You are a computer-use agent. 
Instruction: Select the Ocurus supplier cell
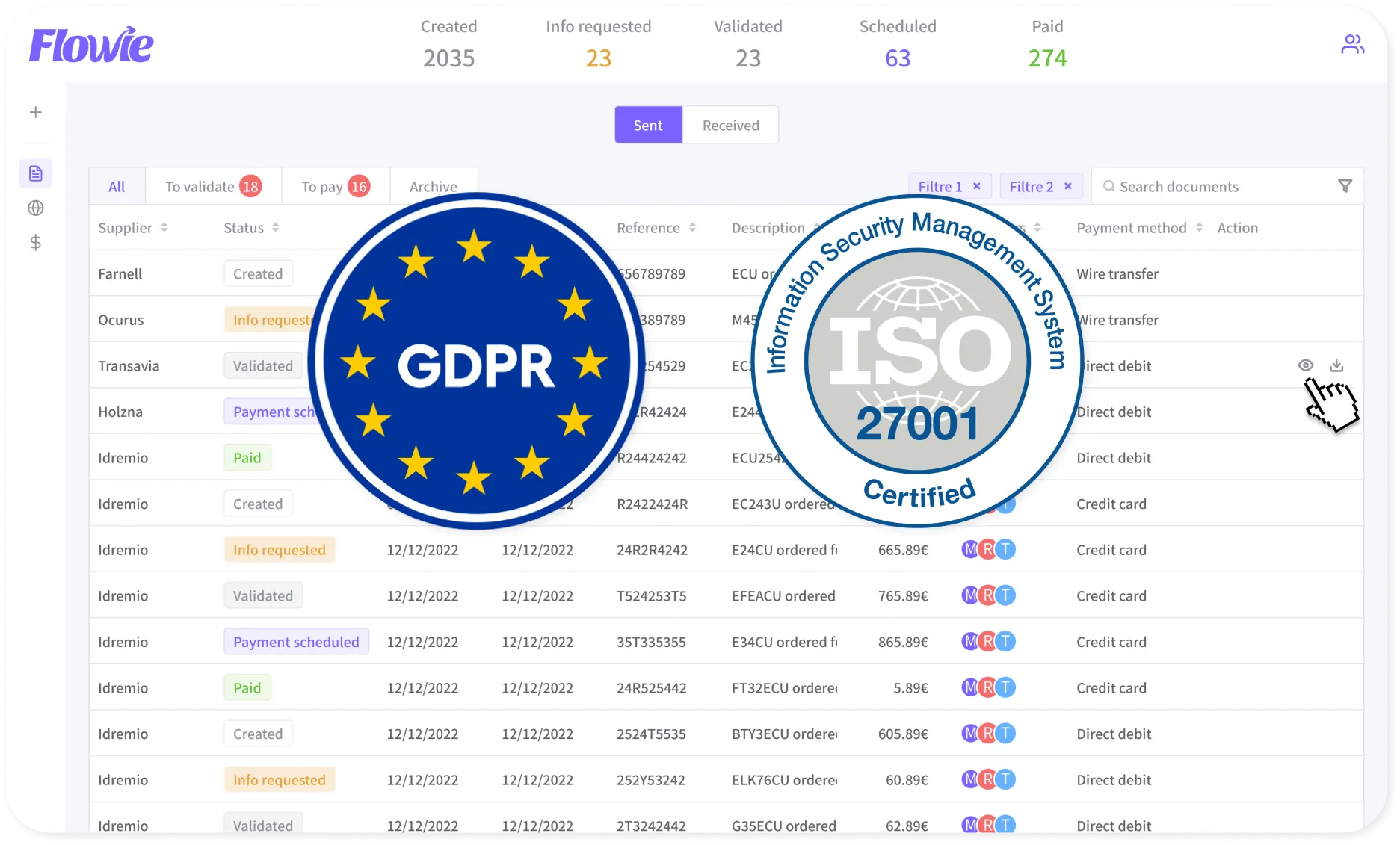tap(121, 320)
